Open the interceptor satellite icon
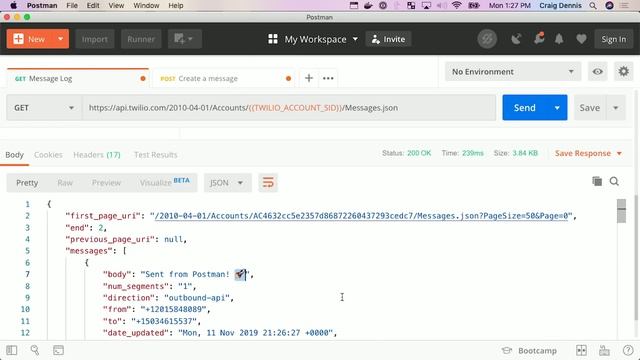This screenshot has width=640, height=360. pos(516,39)
